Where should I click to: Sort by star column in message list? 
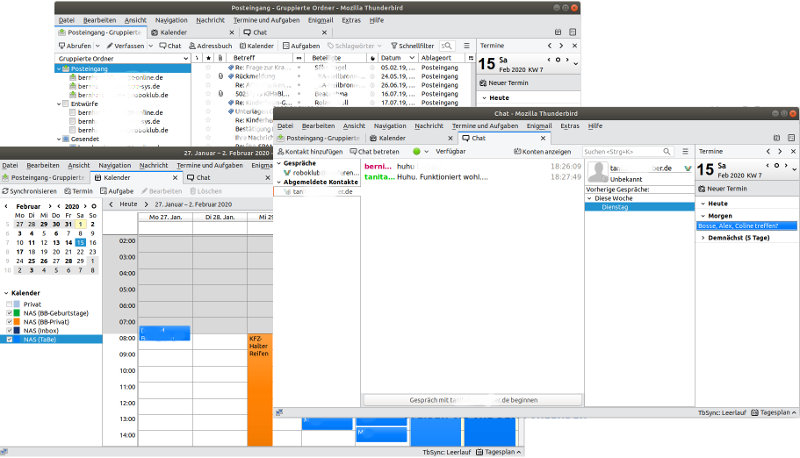[x=208, y=58]
